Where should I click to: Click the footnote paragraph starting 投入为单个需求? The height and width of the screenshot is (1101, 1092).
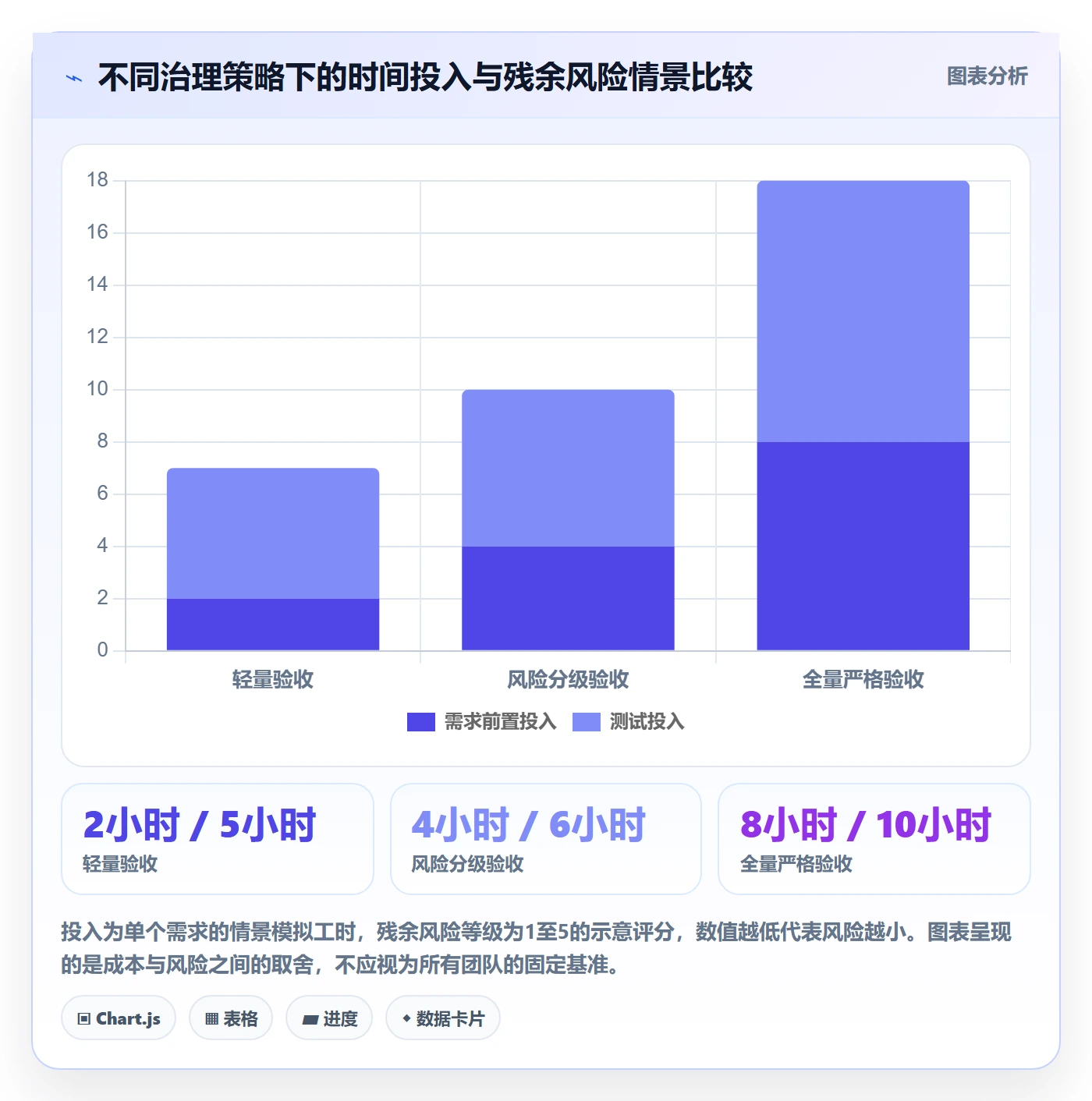(x=536, y=948)
